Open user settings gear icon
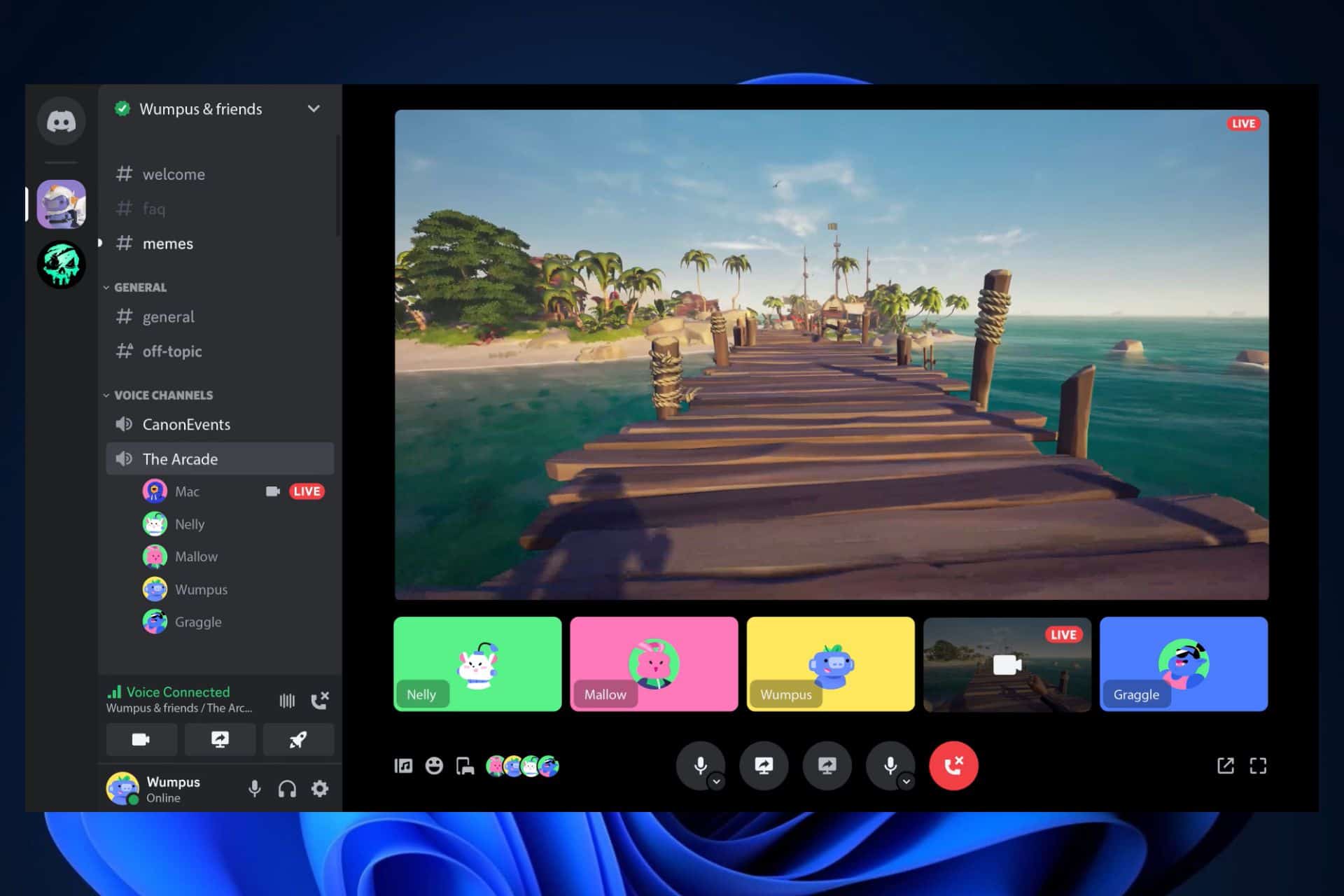 point(320,789)
